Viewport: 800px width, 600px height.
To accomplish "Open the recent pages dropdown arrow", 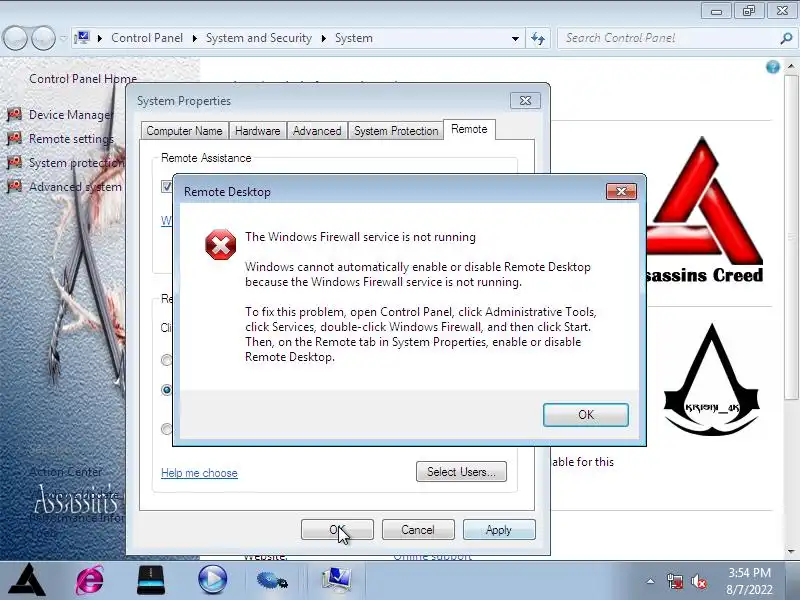I will pyautogui.click(x=63, y=38).
